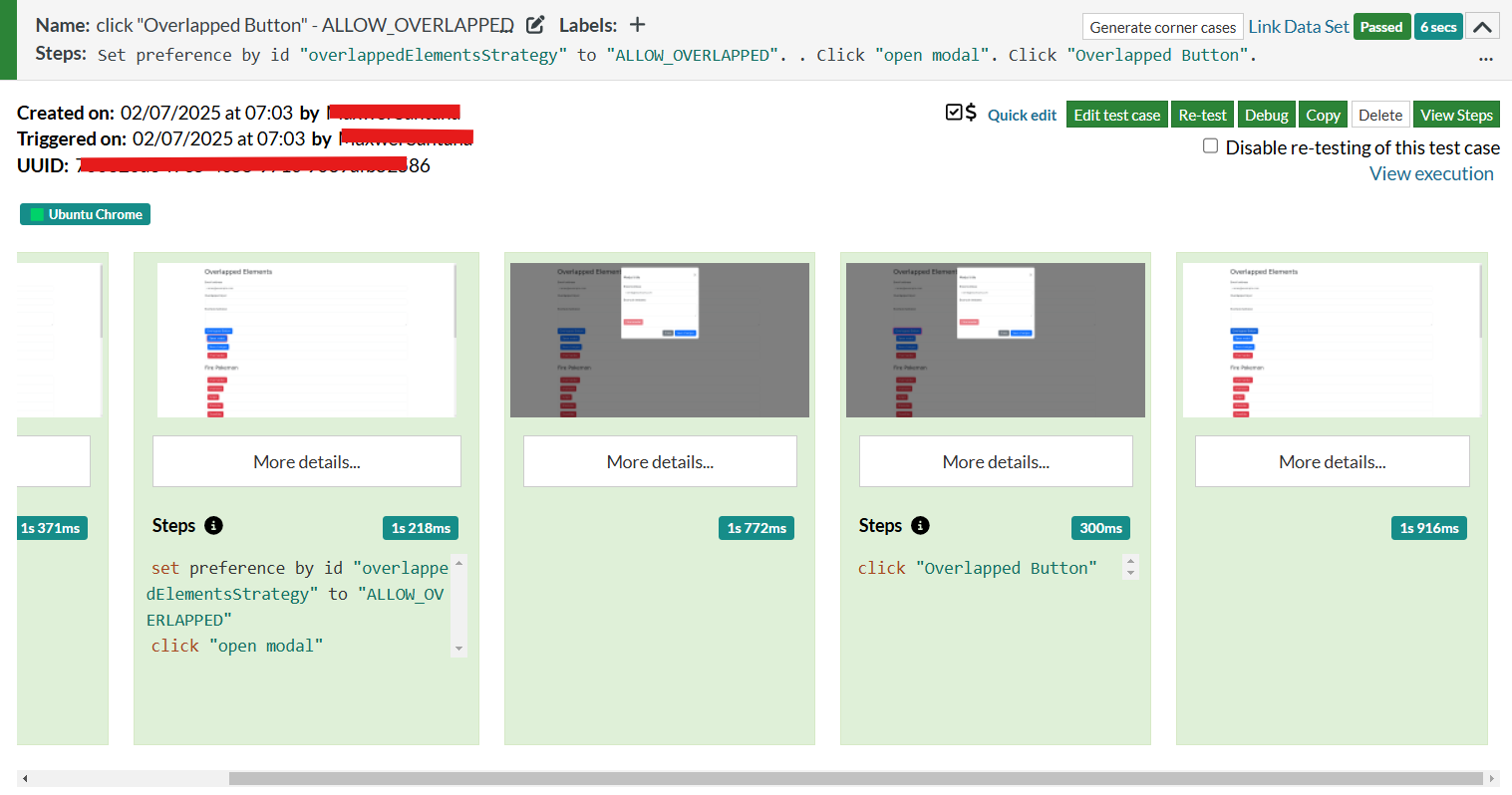
Task: Add a label with plus icon
Action: (638, 25)
